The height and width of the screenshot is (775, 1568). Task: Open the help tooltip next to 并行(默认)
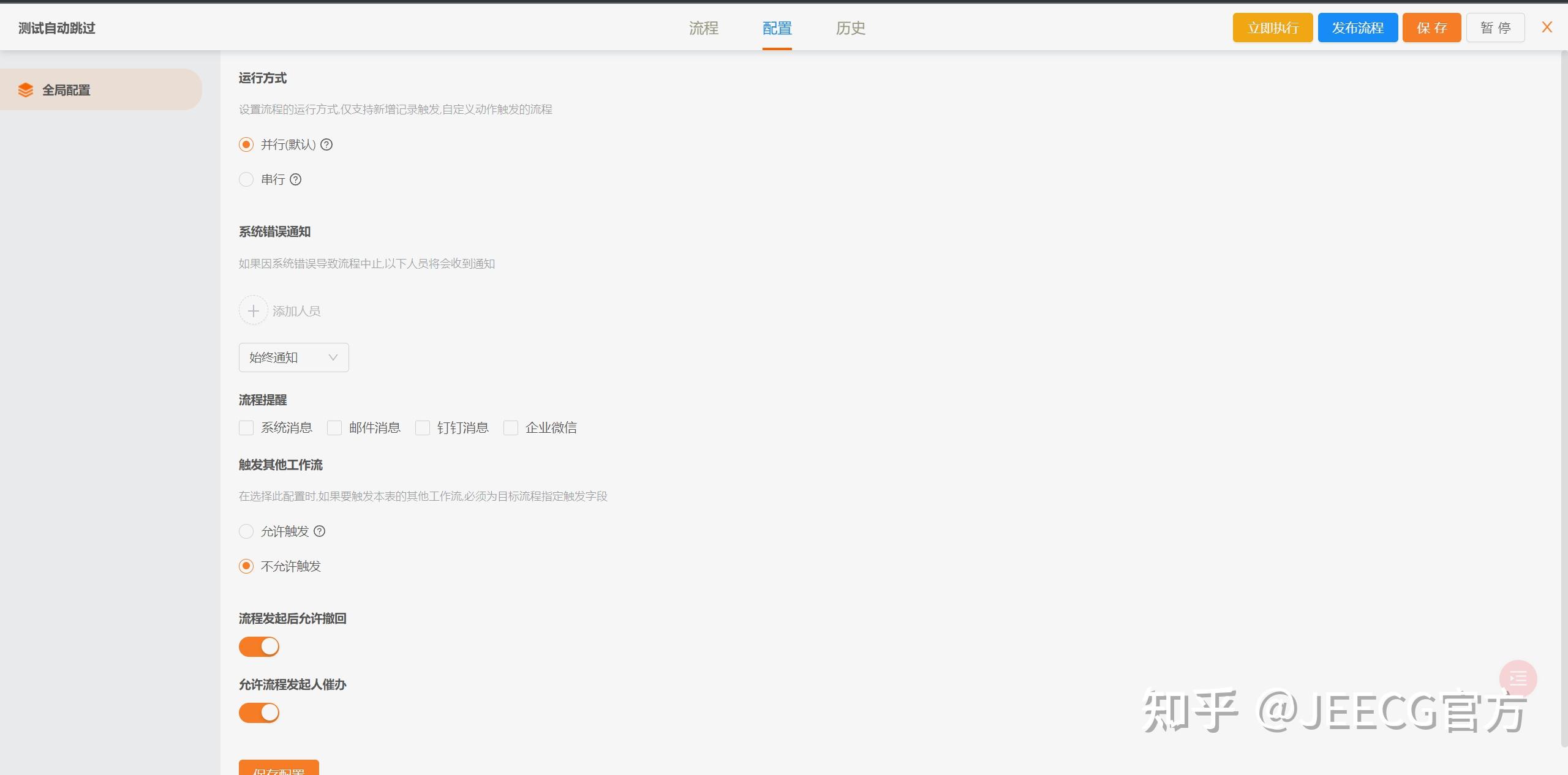(327, 144)
